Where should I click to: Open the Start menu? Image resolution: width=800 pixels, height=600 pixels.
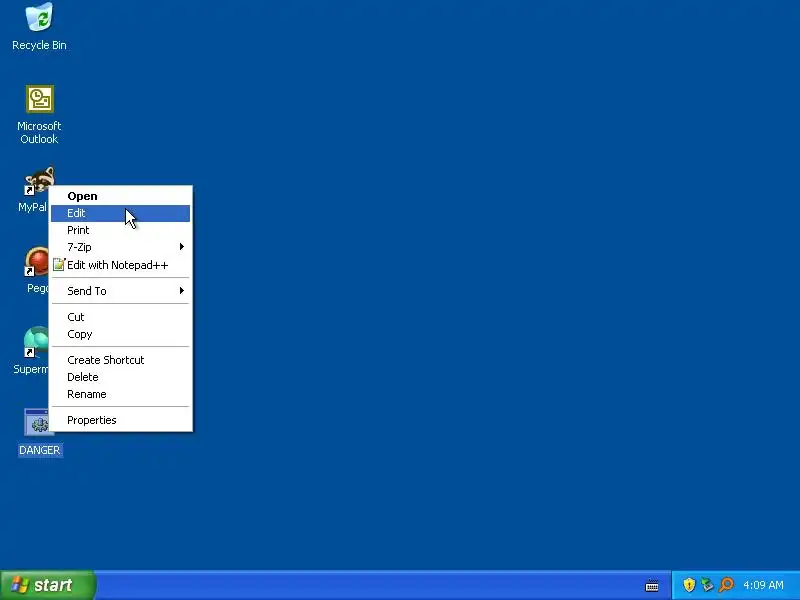point(47,585)
